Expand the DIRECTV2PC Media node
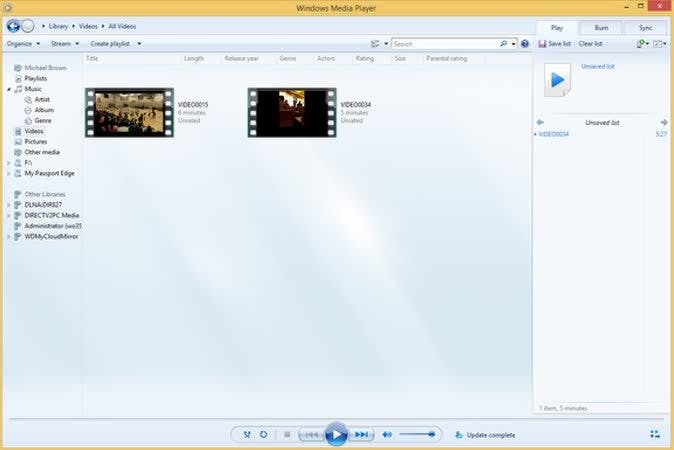The width and height of the screenshot is (674, 450). tap(9, 216)
